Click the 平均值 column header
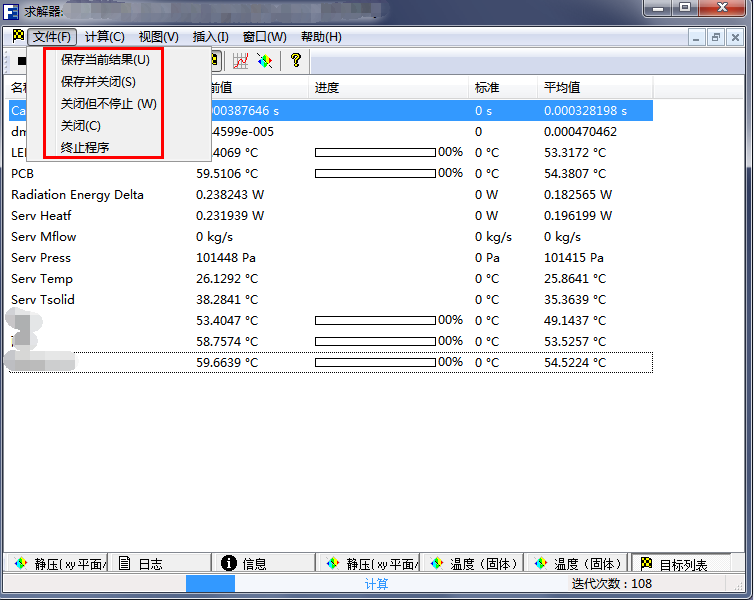The width and height of the screenshot is (754, 600). [x=595, y=88]
